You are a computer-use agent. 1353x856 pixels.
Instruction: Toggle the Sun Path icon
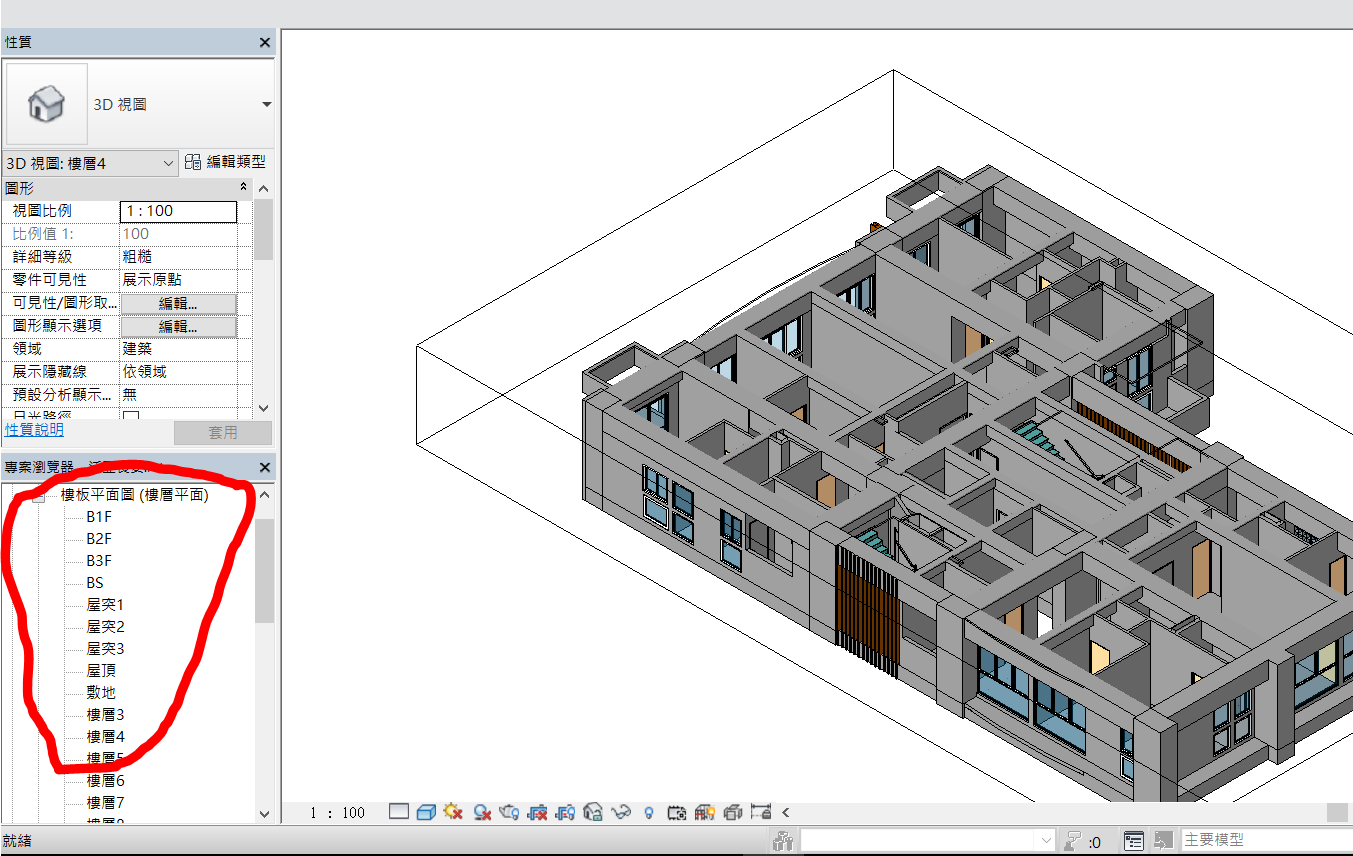pos(454,812)
